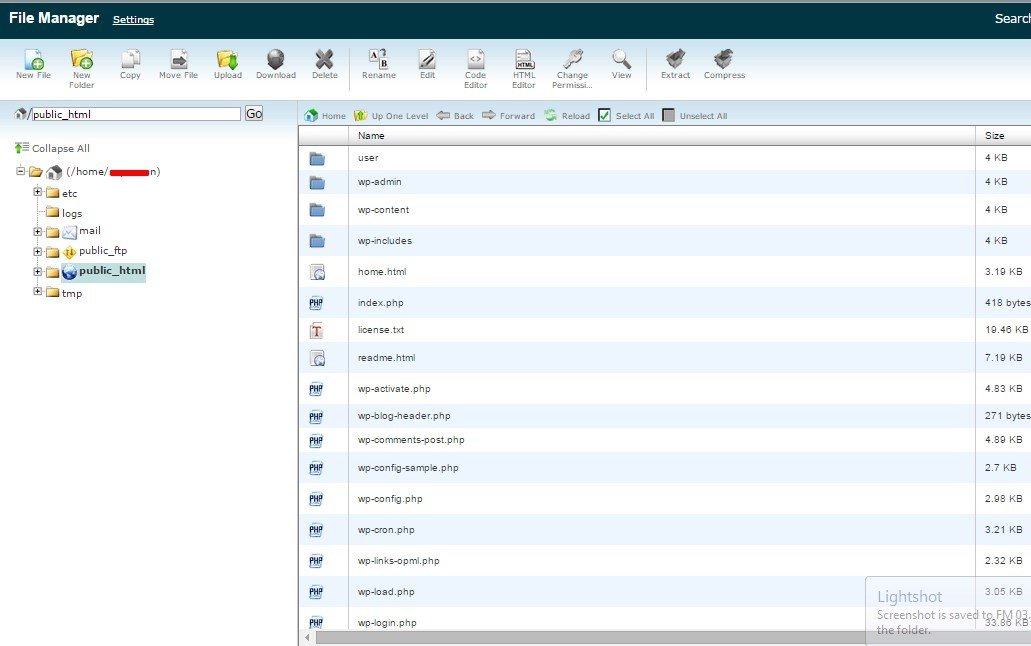Reload the file listing
The height and width of the screenshot is (646, 1031).
(567, 116)
